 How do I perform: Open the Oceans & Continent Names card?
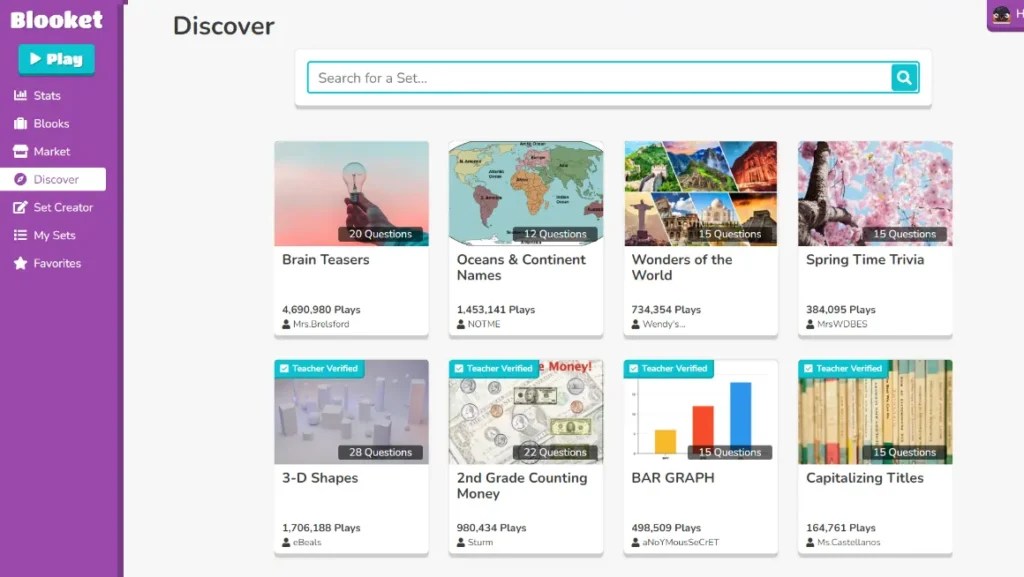point(525,192)
